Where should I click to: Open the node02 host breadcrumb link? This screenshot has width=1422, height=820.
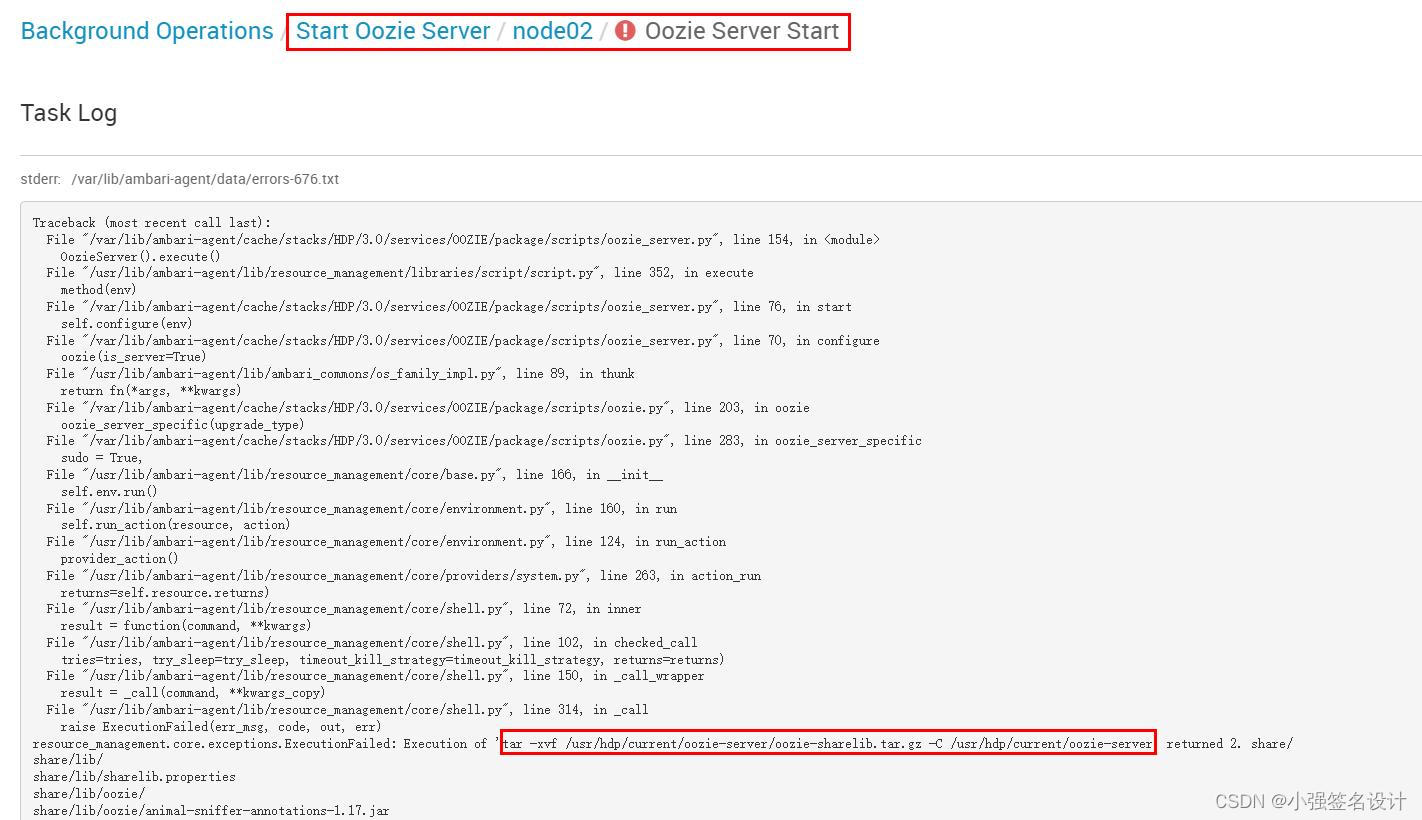(553, 31)
